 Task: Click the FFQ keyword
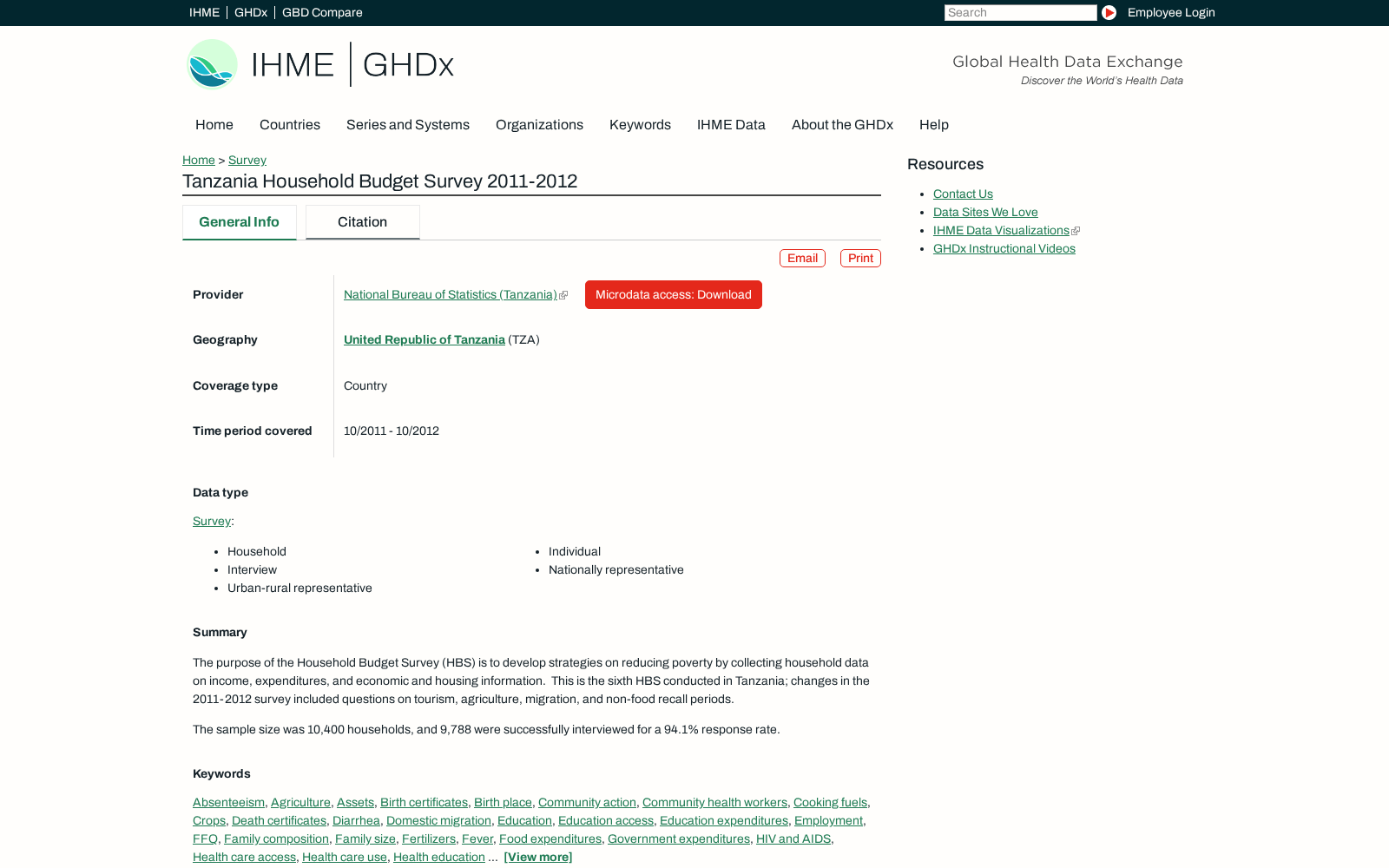tap(205, 839)
